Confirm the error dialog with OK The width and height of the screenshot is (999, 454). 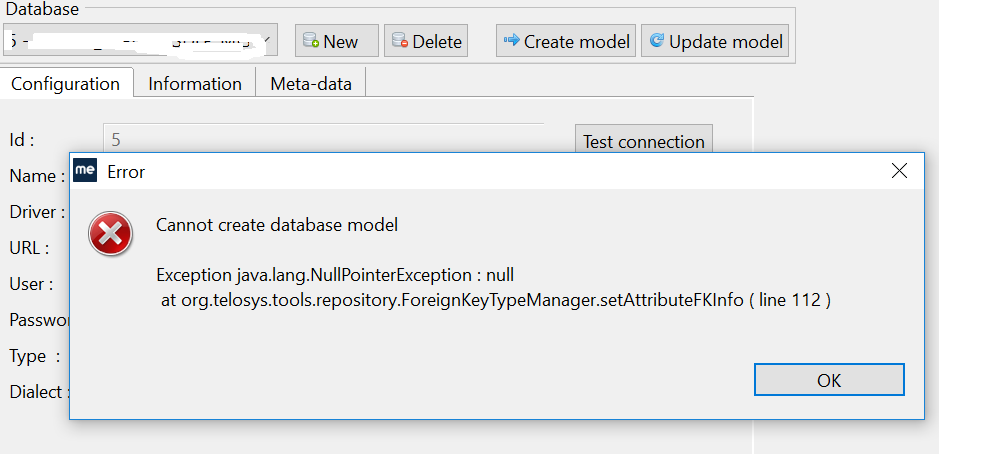point(829,380)
